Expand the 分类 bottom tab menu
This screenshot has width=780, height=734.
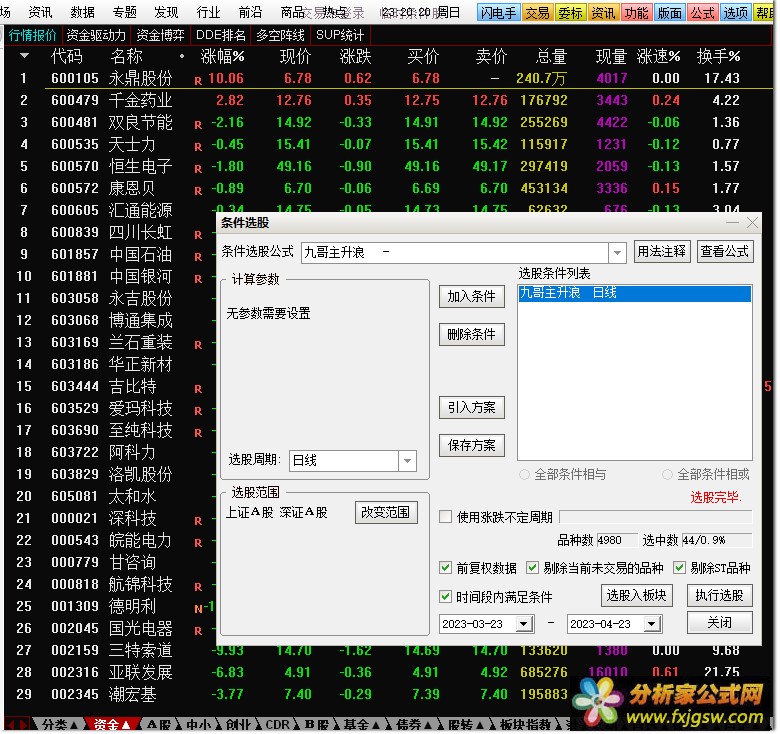click(74, 725)
